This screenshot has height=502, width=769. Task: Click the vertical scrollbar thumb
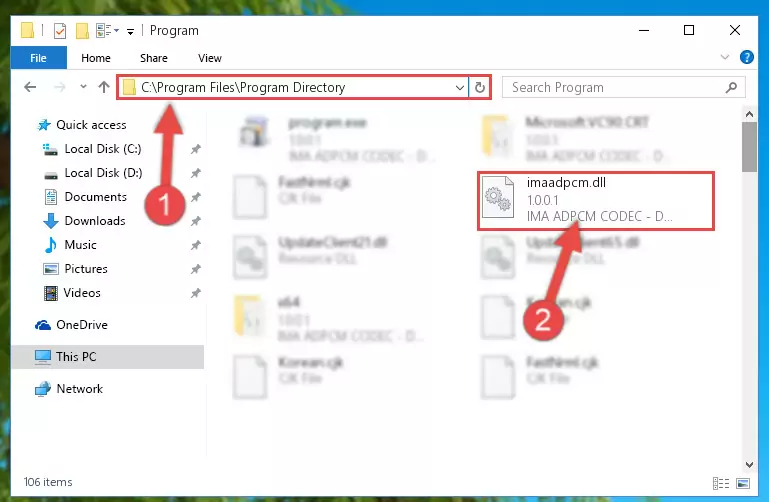(749, 147)
